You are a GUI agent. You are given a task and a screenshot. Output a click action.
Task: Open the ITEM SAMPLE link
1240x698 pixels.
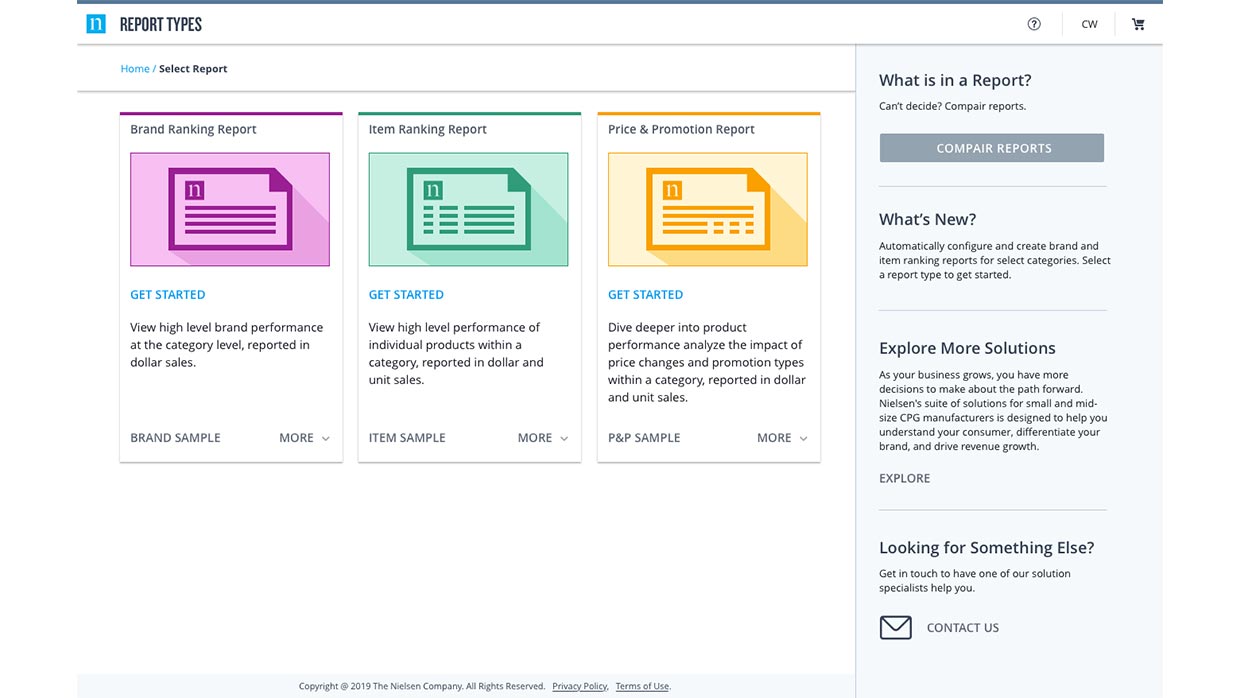click(407, 438)
